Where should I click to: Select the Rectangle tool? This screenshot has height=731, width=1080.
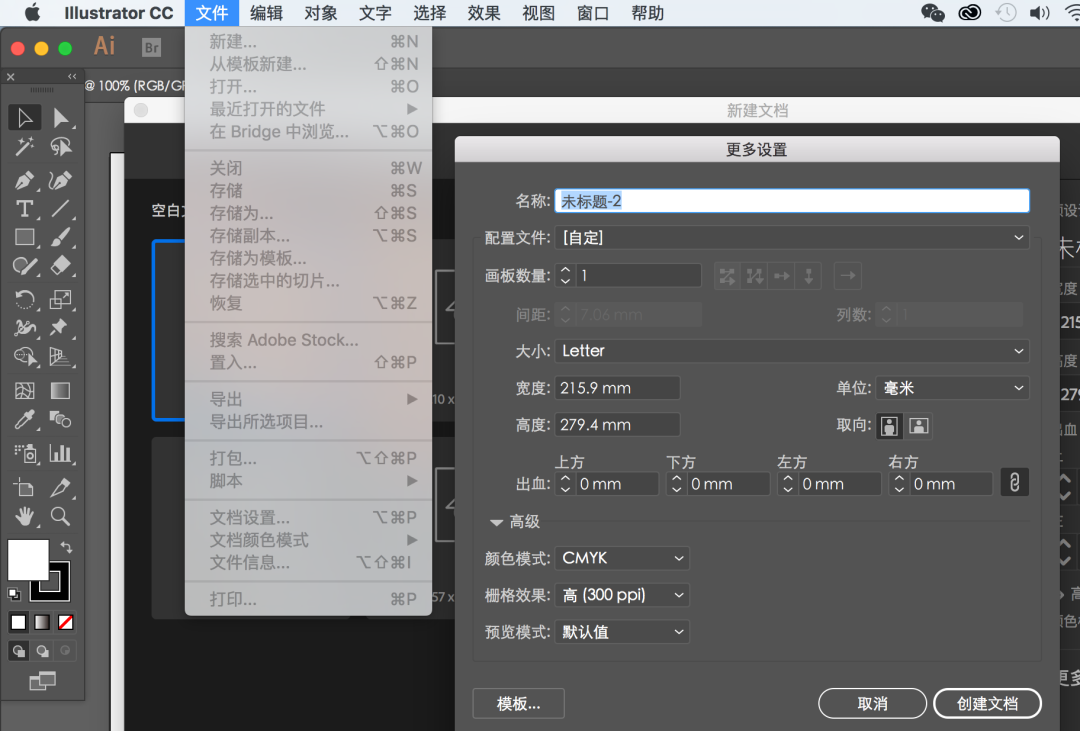pyautogui.click(x=24, y=237)
